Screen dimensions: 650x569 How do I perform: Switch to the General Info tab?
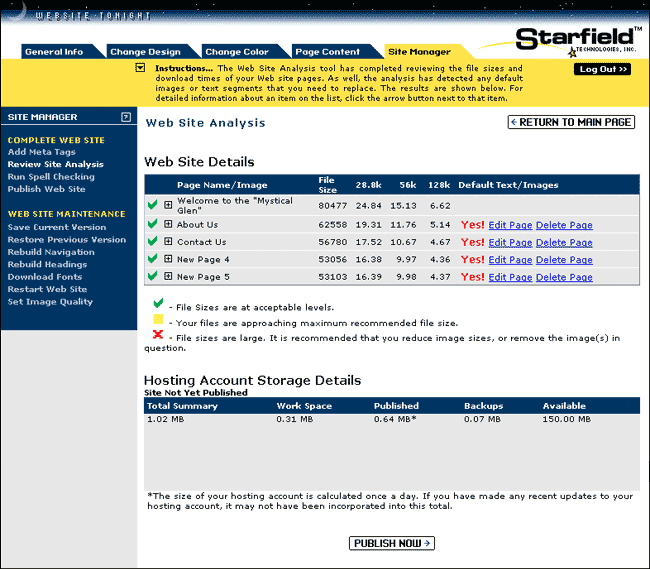coord(58,52)
